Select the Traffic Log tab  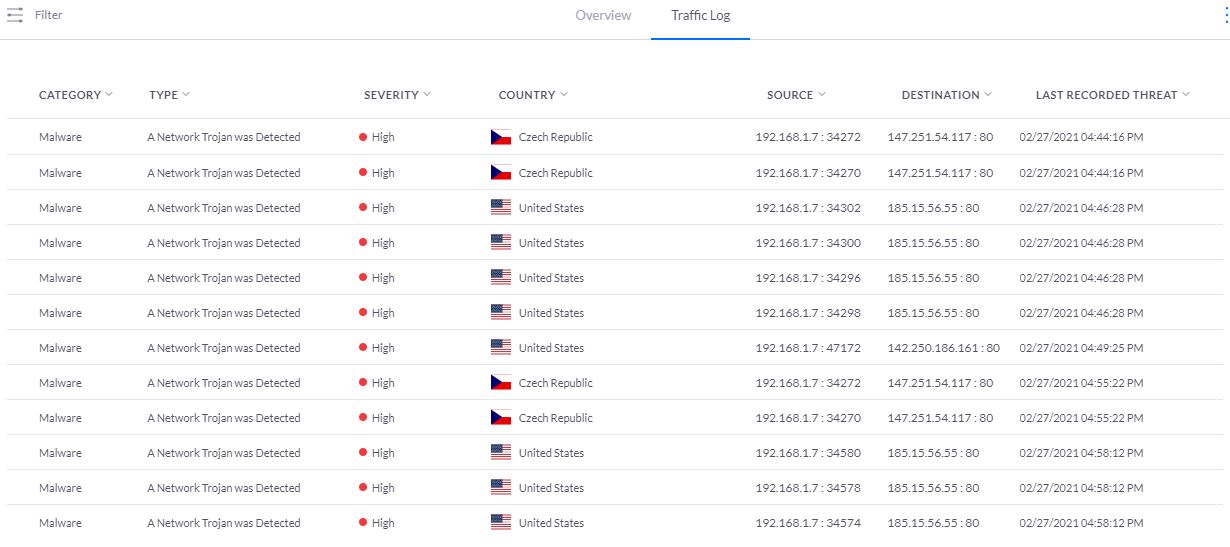pos(700,16)
